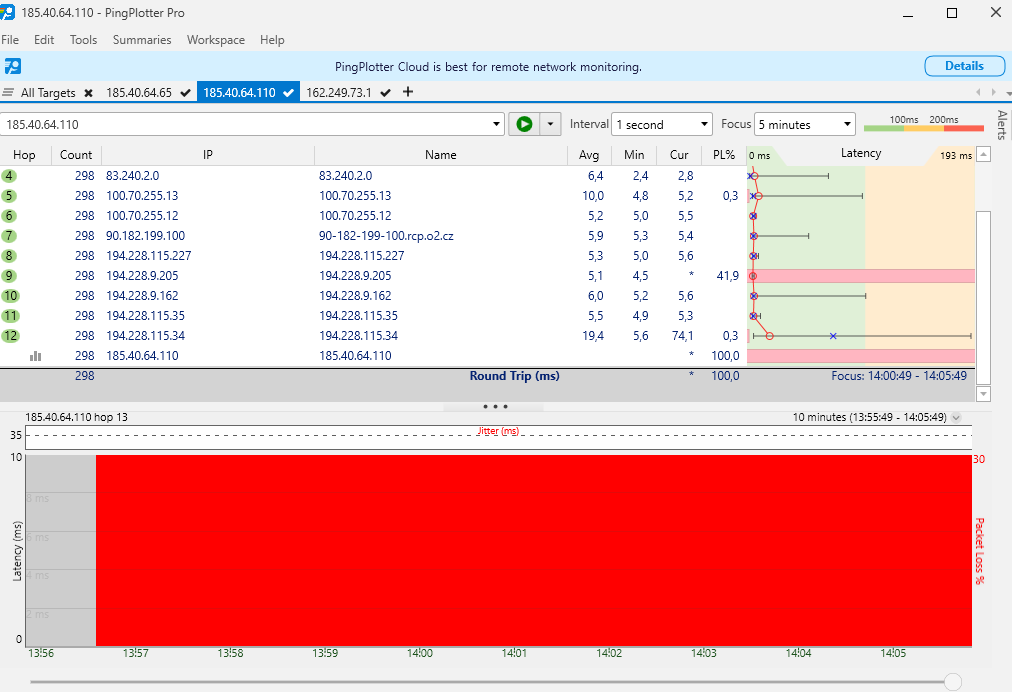
Task: Open the Workspace menu
Action: click(x=215, y=40)
